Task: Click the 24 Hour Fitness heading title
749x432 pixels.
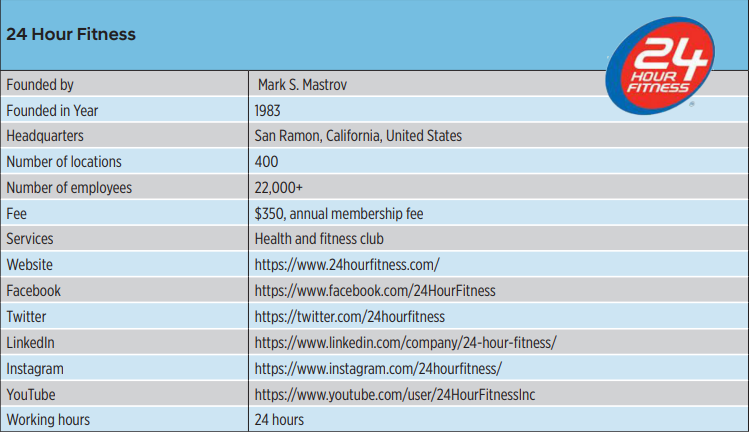Action: (x=71, y=34)
